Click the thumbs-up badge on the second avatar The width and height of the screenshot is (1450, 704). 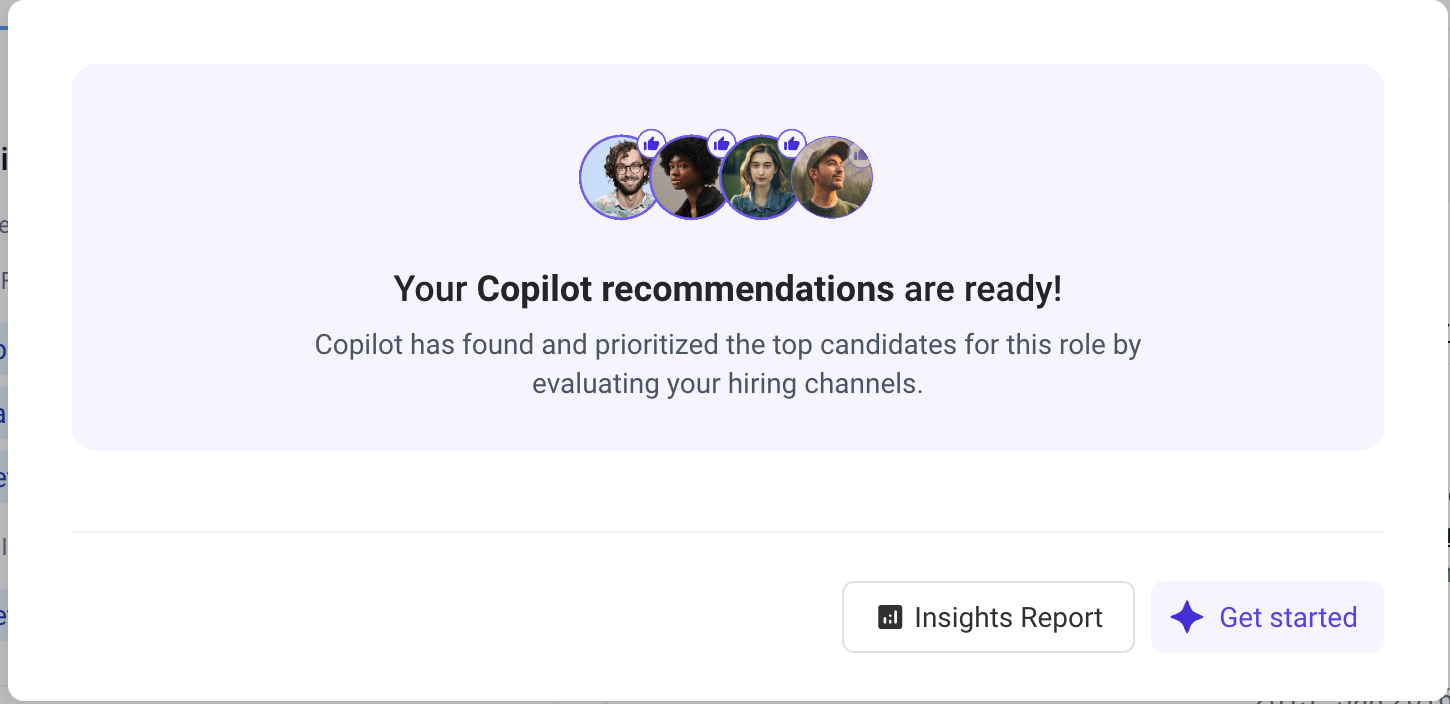coord(722,143)
